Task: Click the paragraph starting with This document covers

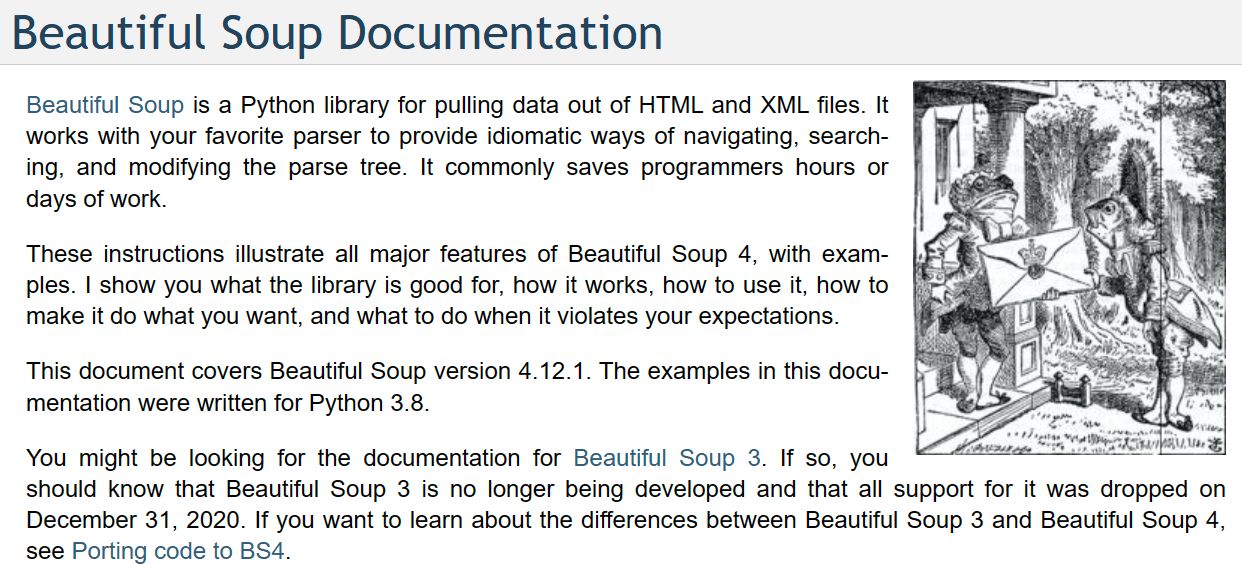Action: pos(457,387)
